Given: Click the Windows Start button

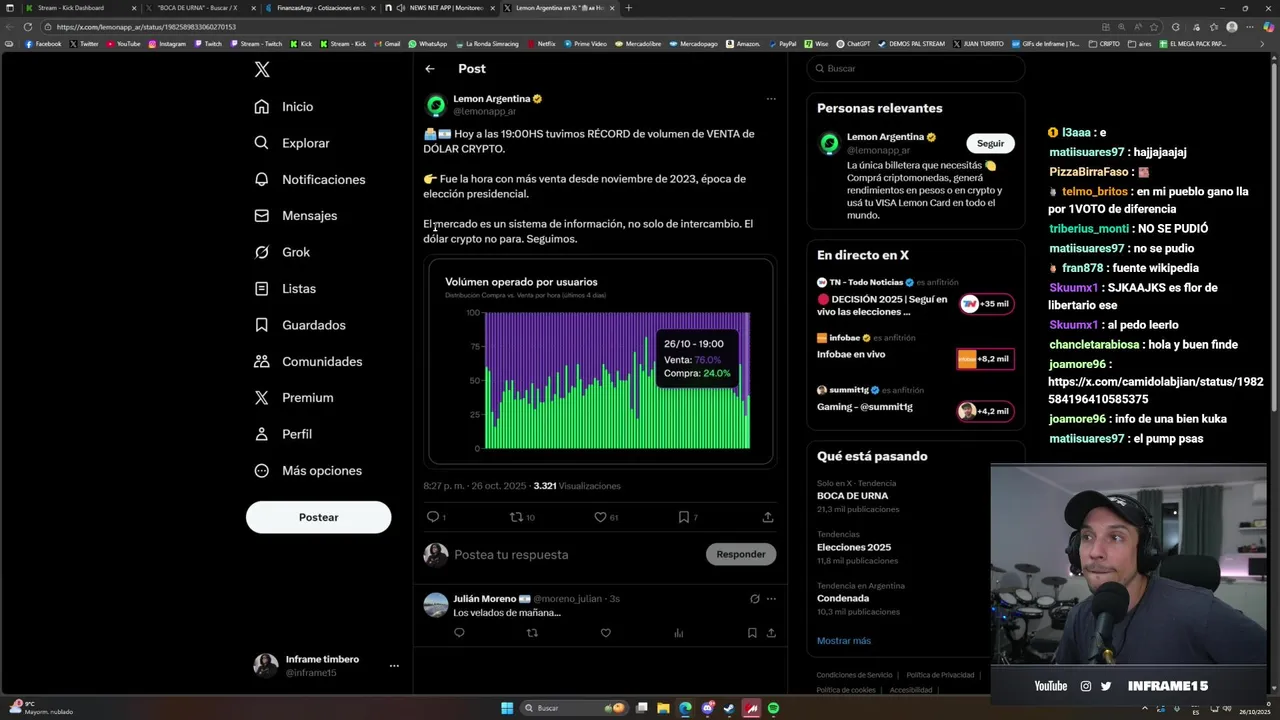Looking at the screenshot, I should click(x=507, y=708).
